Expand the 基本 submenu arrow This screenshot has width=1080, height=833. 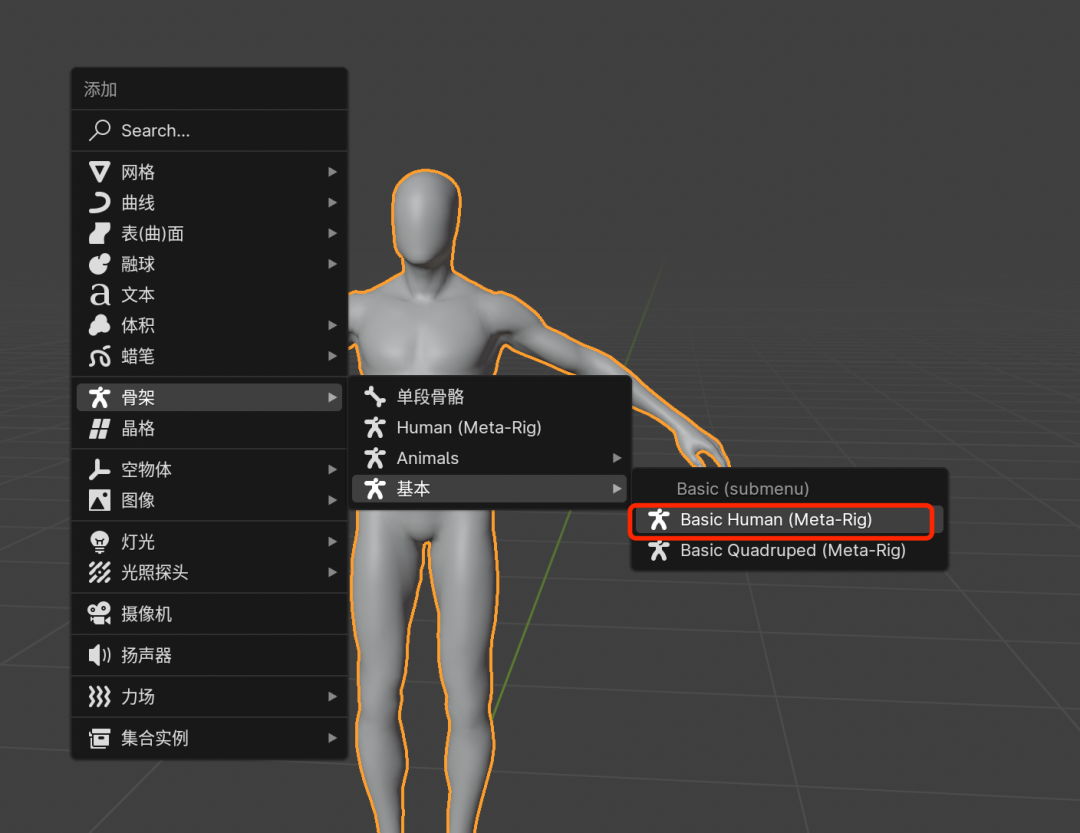pos(617,489)
